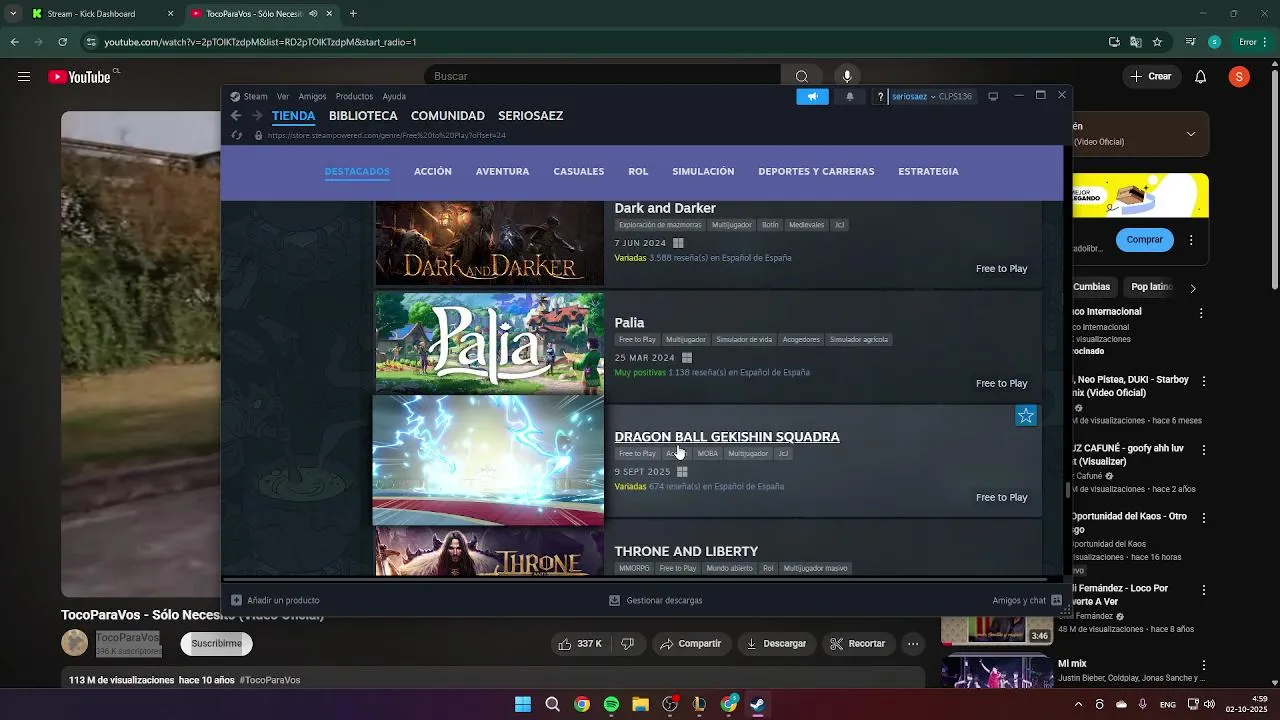1280x720 pixels.
Task: Open the Amigos menu in Steam
Action: (x=312, y=97)
